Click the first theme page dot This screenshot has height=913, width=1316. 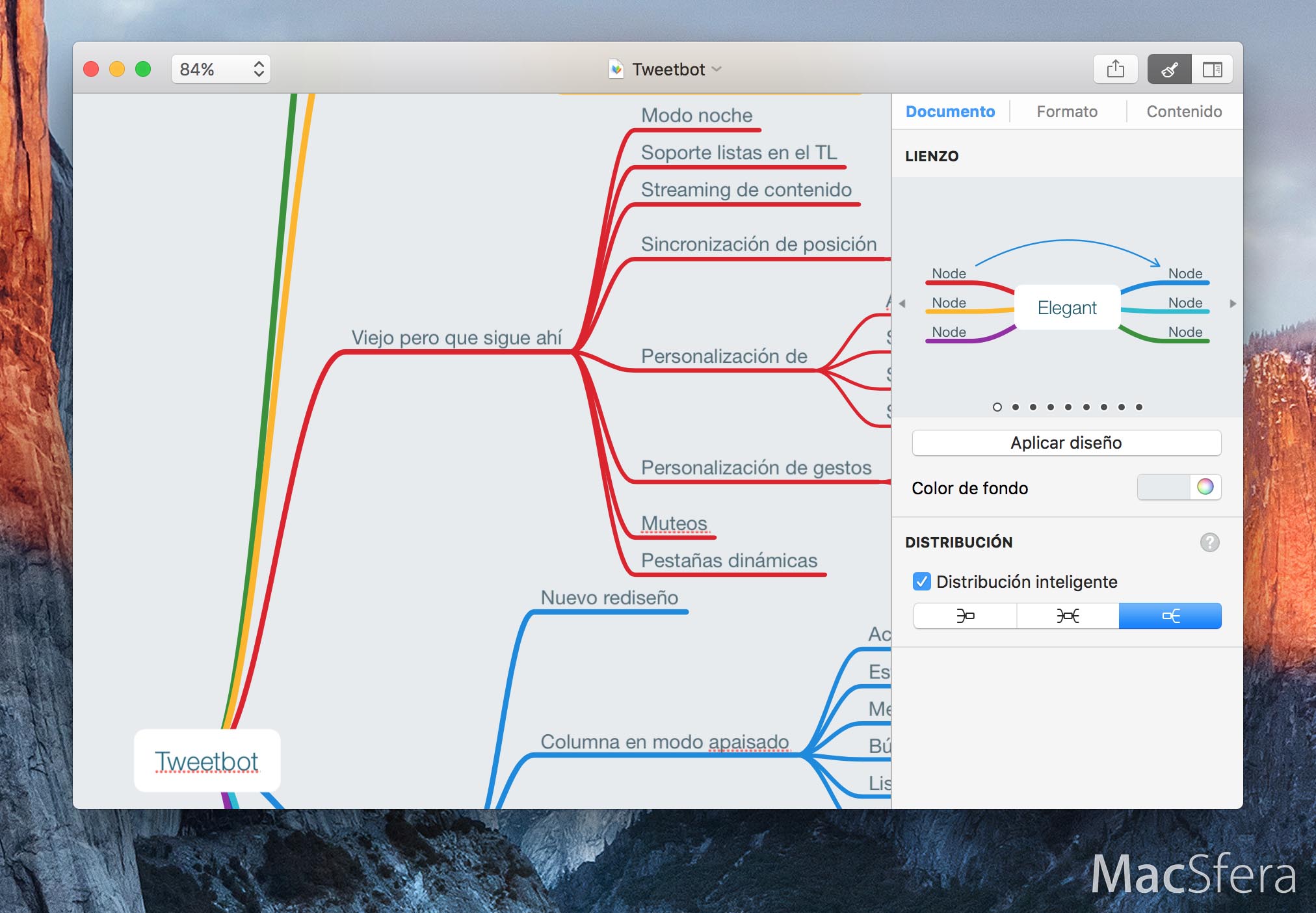click(997, 407)
